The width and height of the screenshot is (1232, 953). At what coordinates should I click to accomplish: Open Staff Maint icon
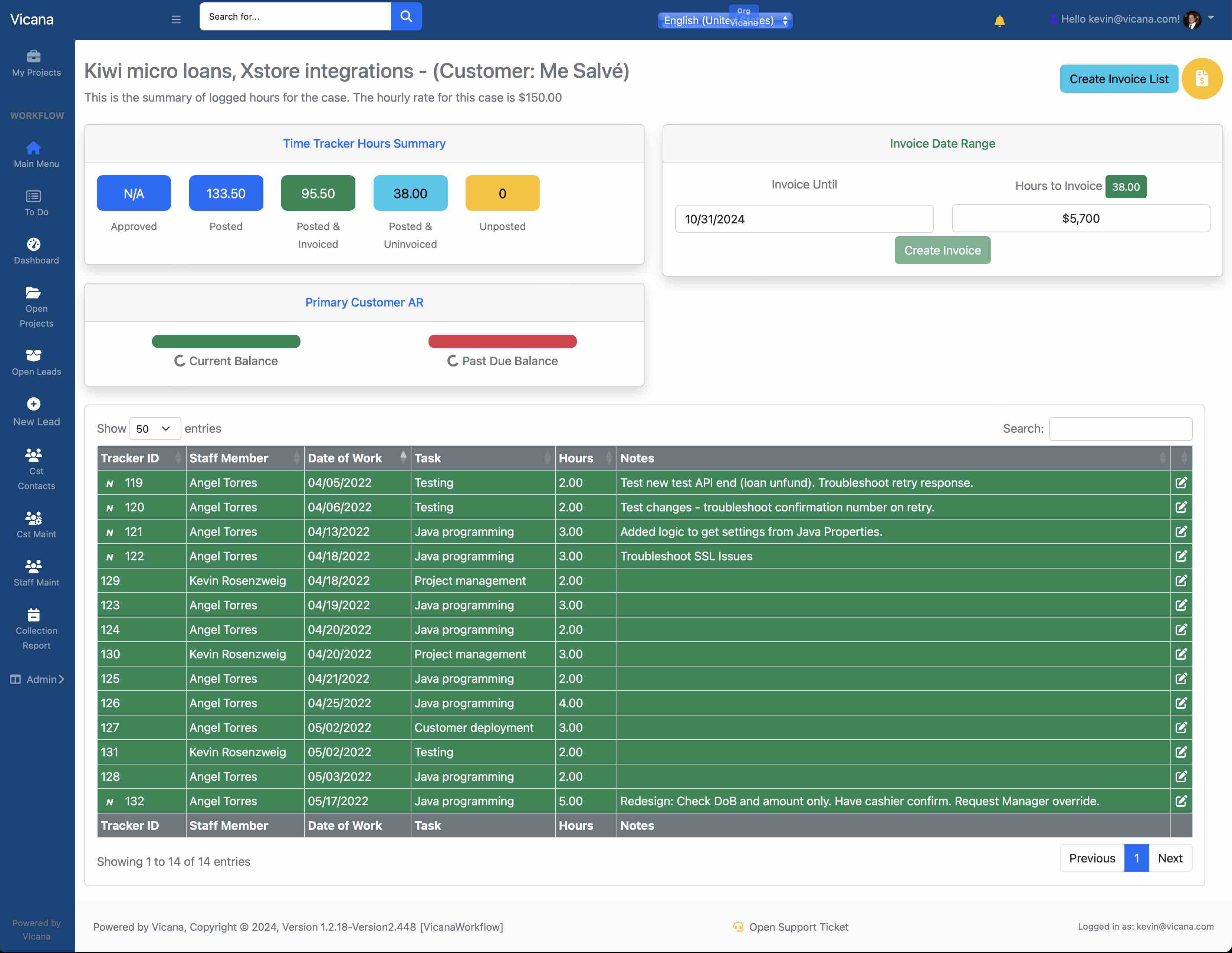point(34,566)
